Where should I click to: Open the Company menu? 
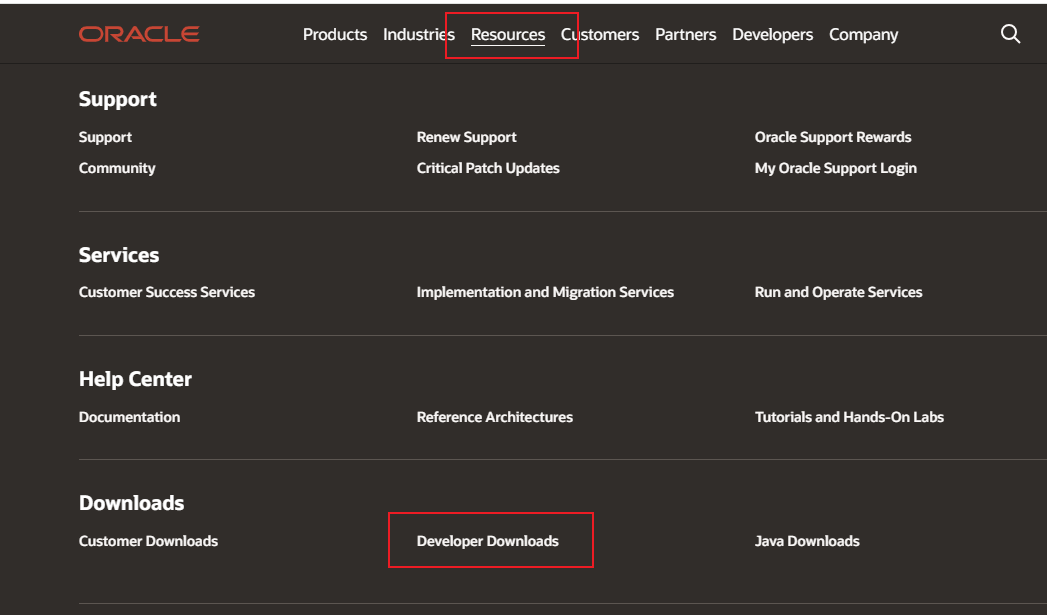863,34
